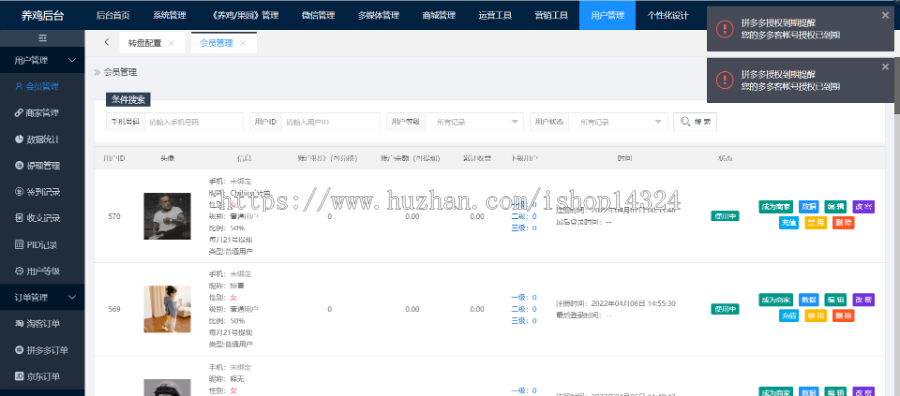Click 成为商家 button for user 570
The width and height of the screenshot is (900, 396).
pyautogui.click(x=775, y=207)
